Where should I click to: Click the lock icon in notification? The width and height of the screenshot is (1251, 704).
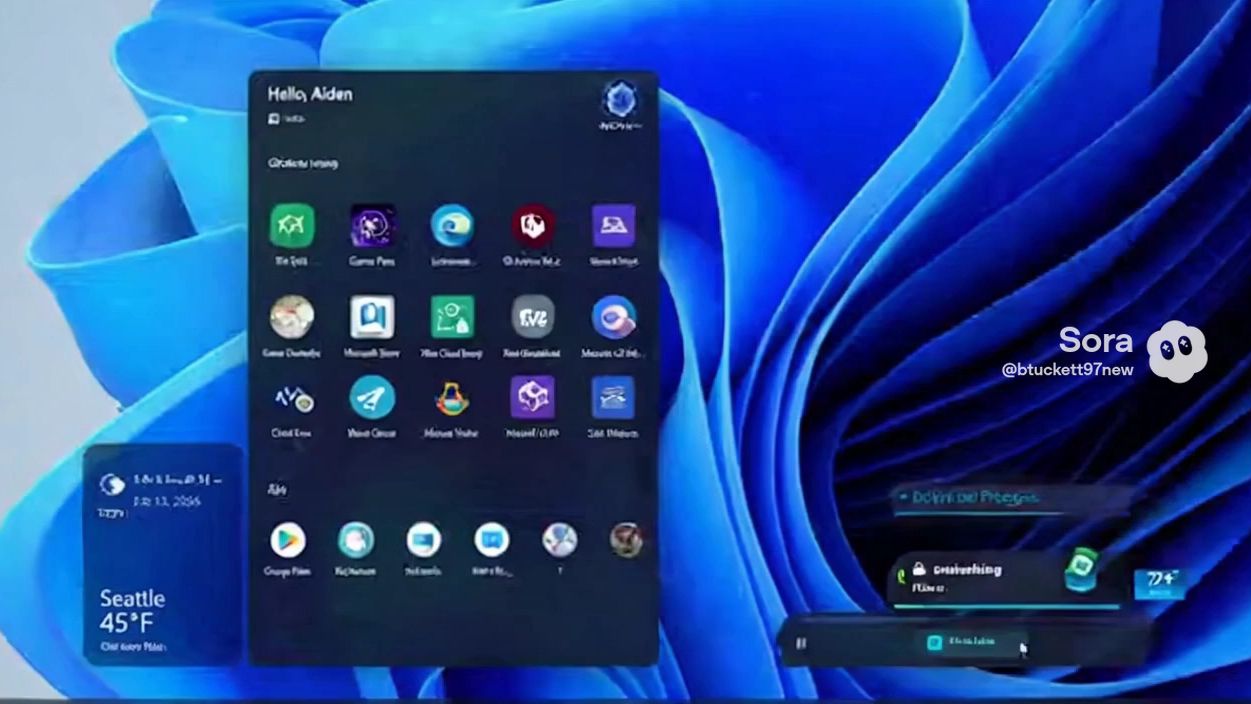(918, 568)
